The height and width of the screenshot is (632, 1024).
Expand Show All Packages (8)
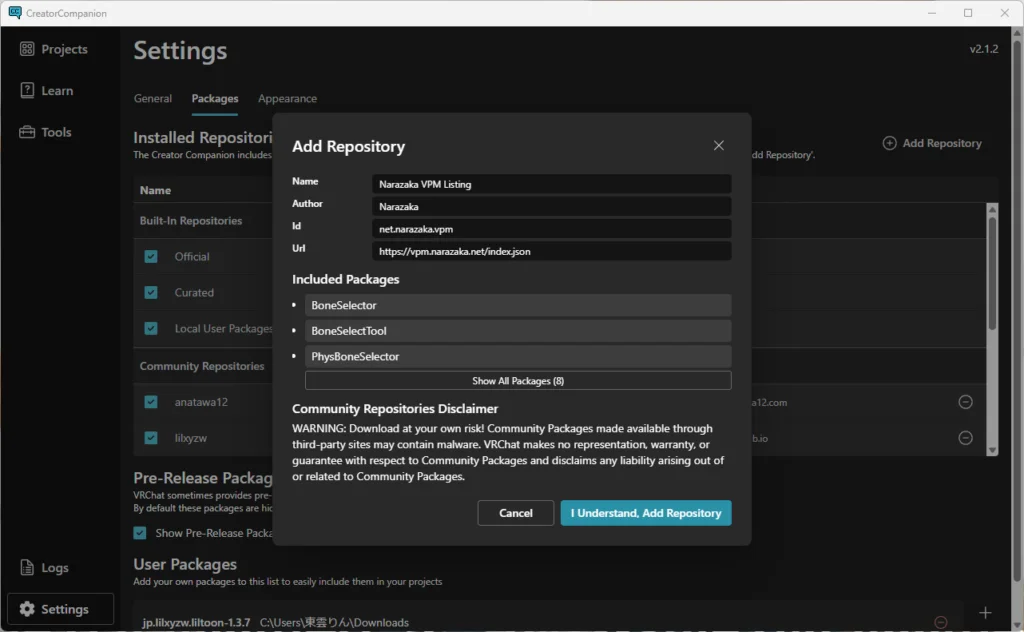click(x=518, y=381)
